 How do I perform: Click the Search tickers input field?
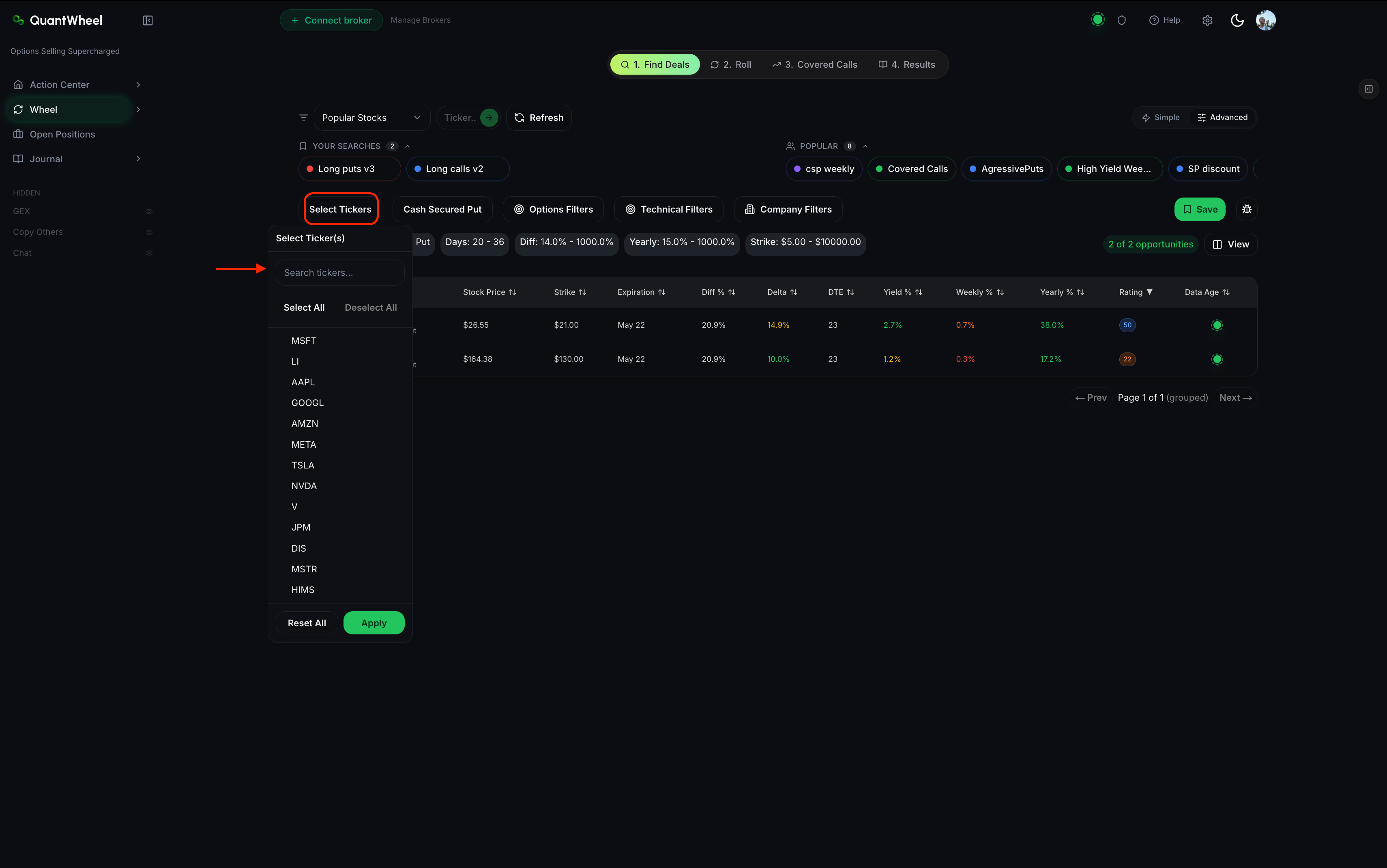tap(340, 273)
